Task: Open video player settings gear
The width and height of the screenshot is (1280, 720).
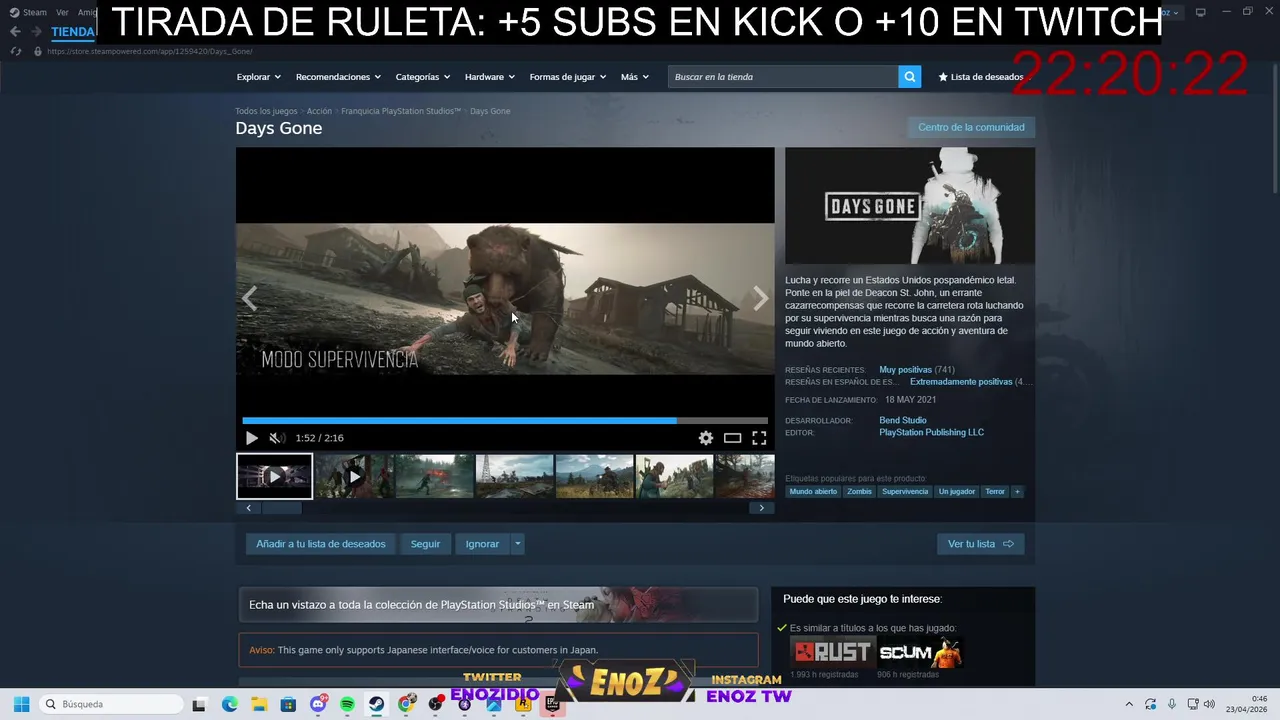Action: [706, 438]
